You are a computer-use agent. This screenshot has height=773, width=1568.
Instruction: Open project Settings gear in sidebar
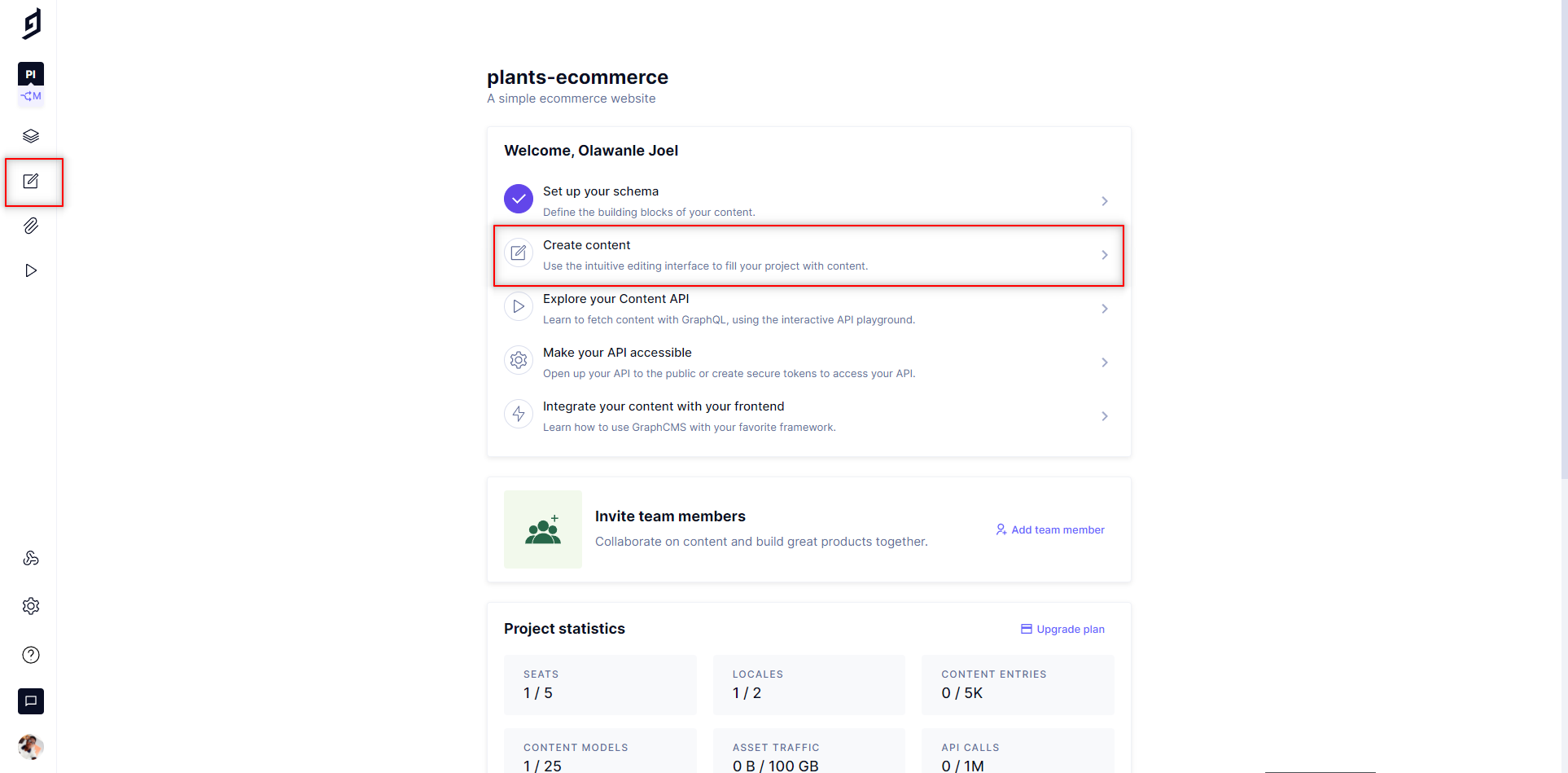click(x=31, y=605)
